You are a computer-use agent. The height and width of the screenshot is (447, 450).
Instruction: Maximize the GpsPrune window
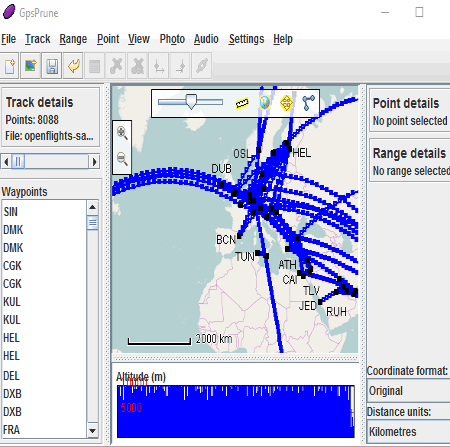(419, 12)
